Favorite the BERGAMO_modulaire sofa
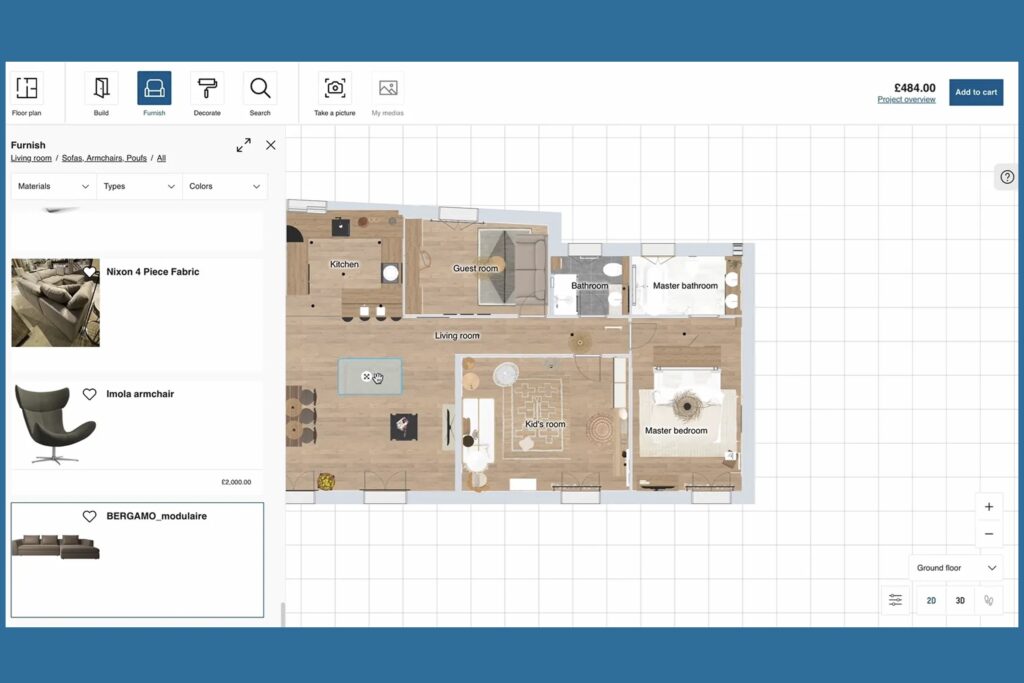The width and height of the screenshot is (1024, 683). 89,516
